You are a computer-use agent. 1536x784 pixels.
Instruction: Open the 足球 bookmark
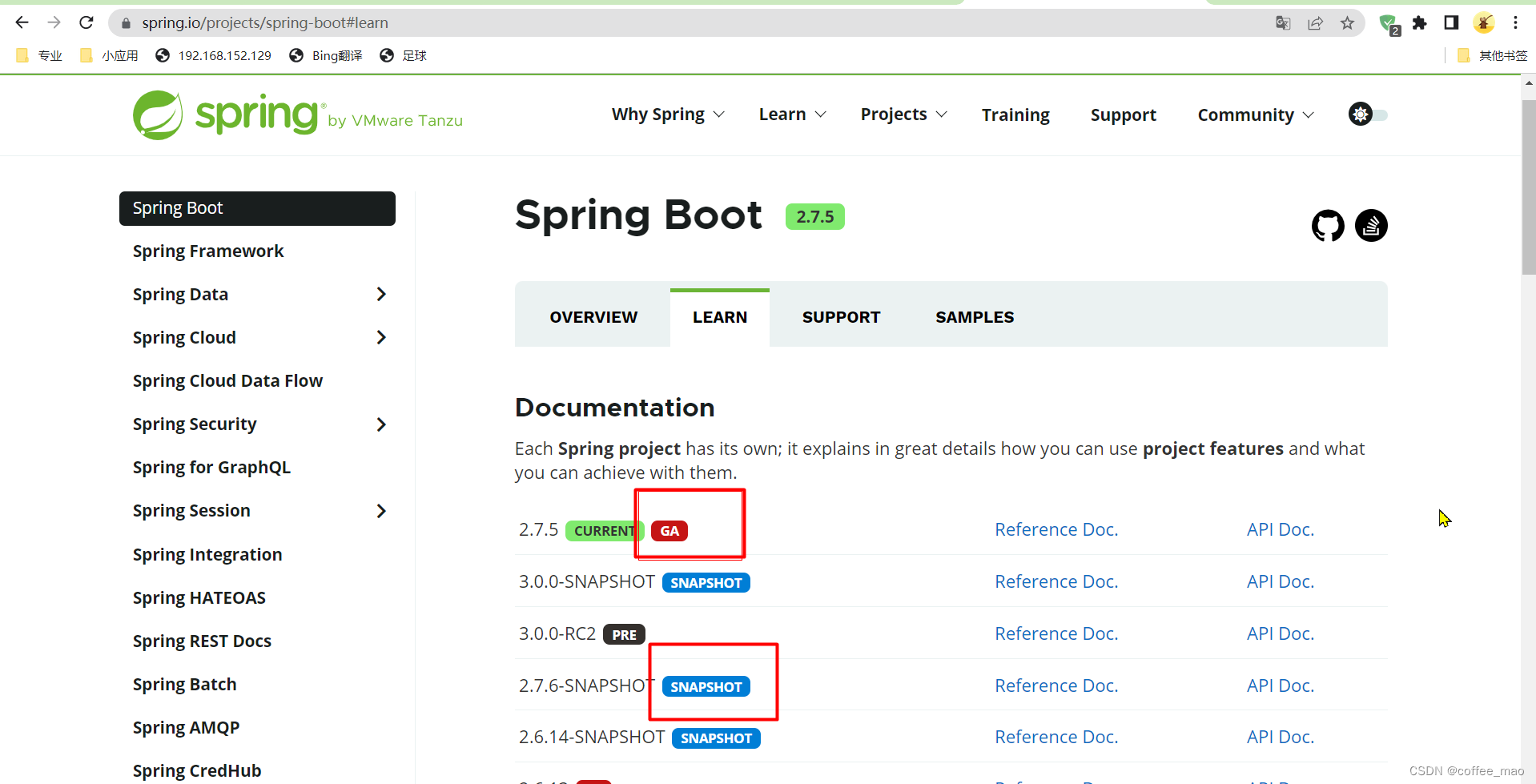pyautogui.click(x=404, y=55)
